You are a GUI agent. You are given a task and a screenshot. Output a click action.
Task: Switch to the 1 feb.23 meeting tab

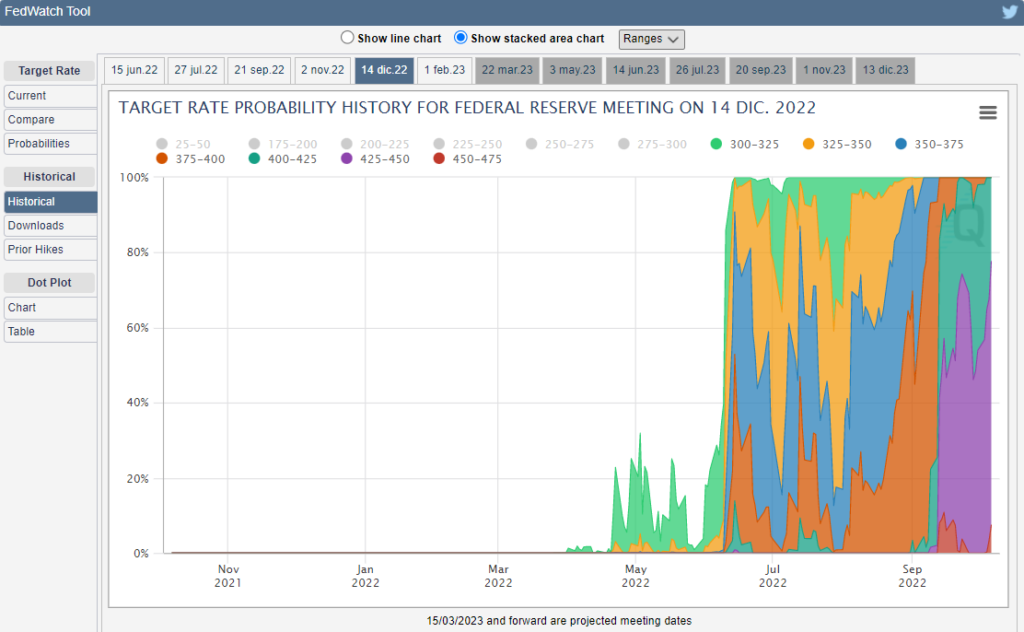(x=445, y=70)
